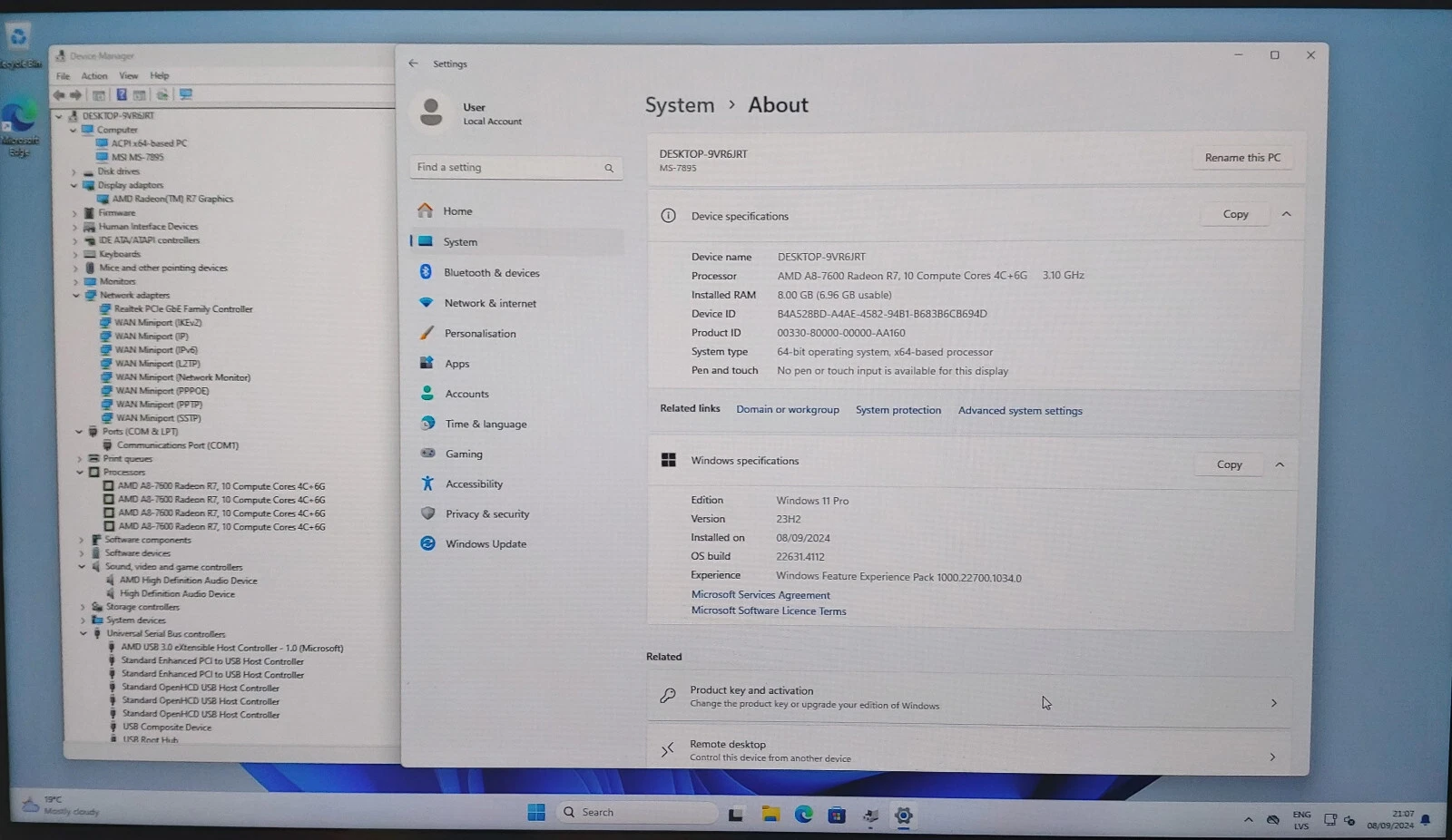Open Domain or workgroup link
This screenshot has width=1452, height=840.
(x=788, y=410)
